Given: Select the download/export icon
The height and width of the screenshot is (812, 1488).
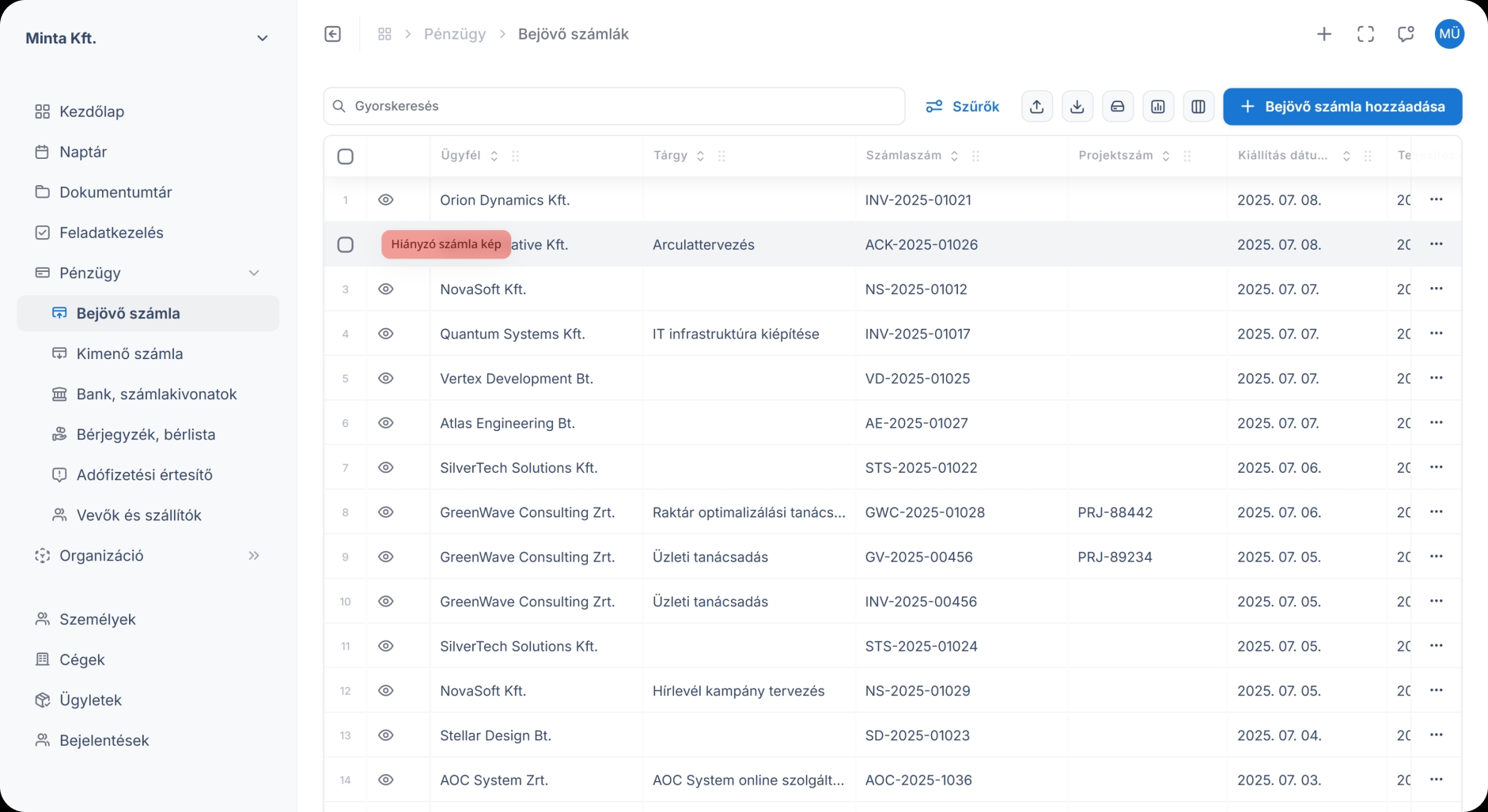Looking at the screenshot, I should pos(1077,106).
